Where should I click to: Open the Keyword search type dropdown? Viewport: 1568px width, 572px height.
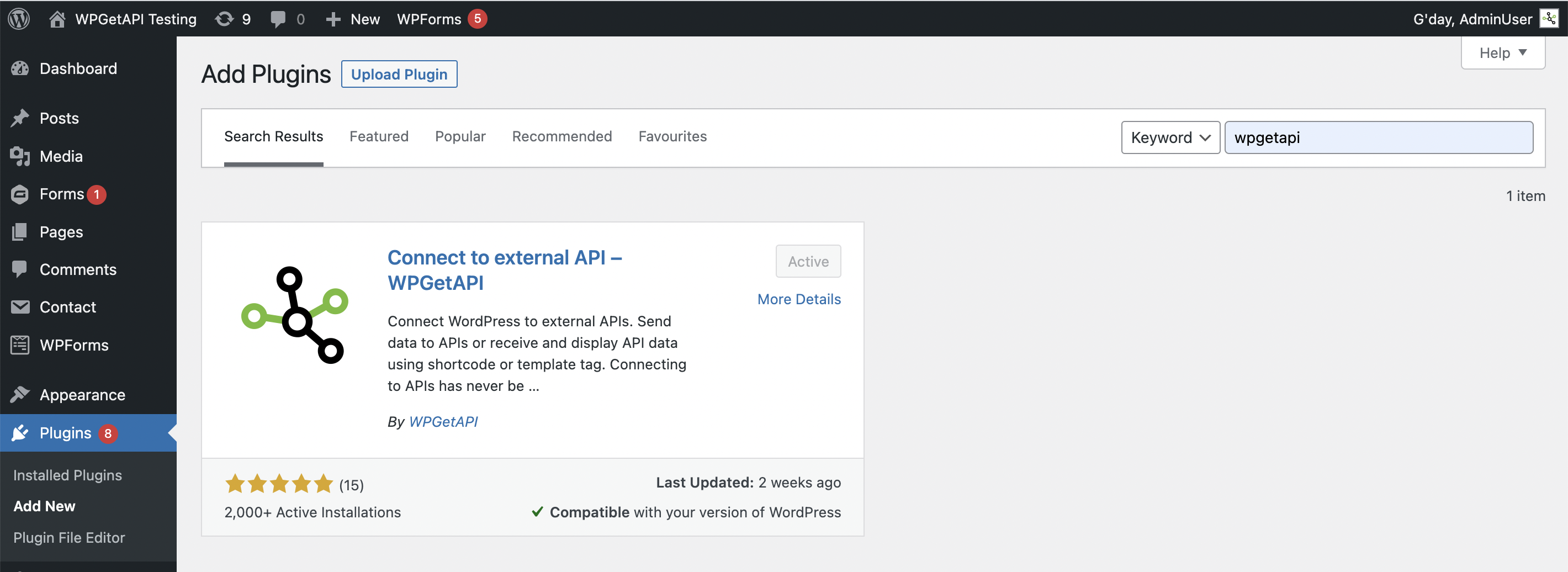(1170, 137)
